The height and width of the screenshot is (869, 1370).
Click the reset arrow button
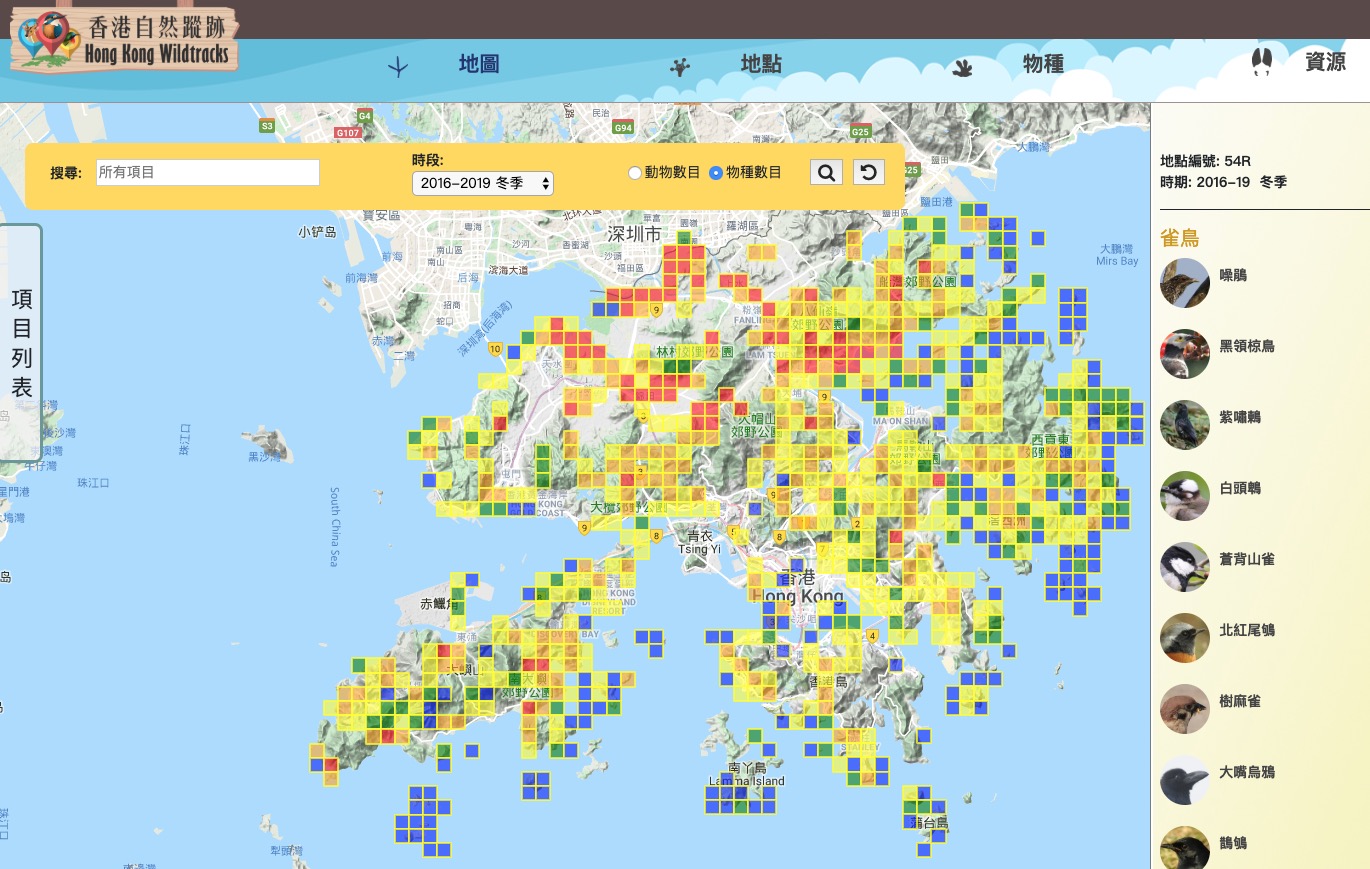point(868,172)
